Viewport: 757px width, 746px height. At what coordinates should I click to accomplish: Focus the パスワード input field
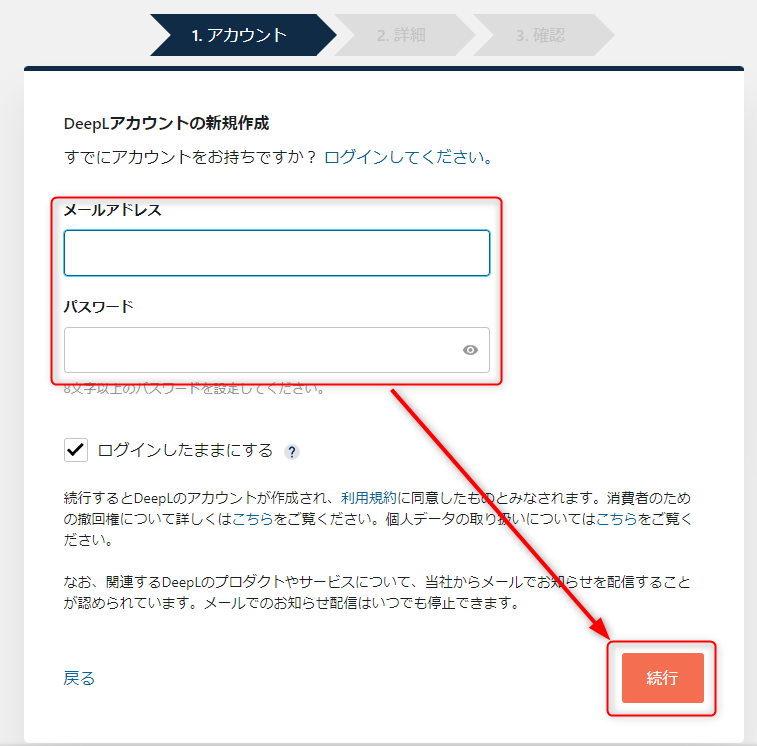277,350
